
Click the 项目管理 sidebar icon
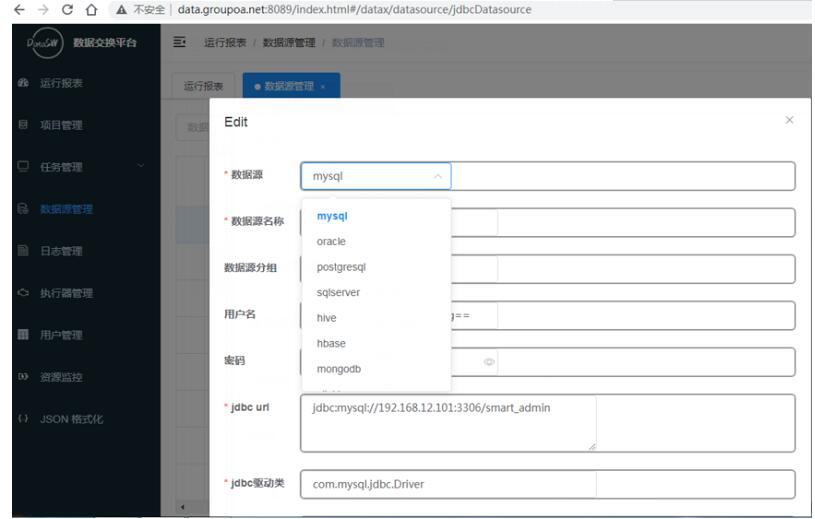pos(23,124)
